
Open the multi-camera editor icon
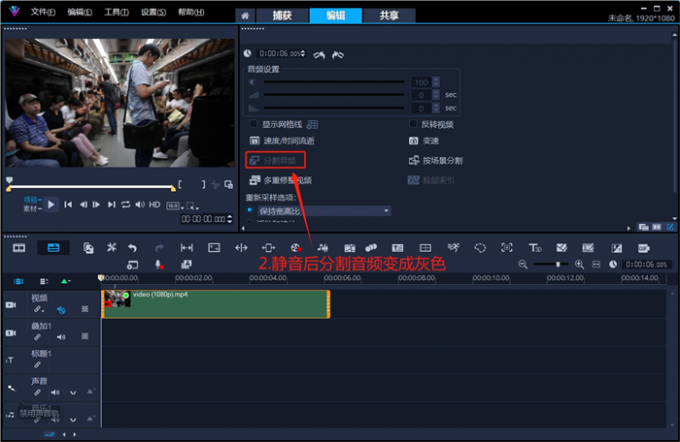(x=425, y=248)
